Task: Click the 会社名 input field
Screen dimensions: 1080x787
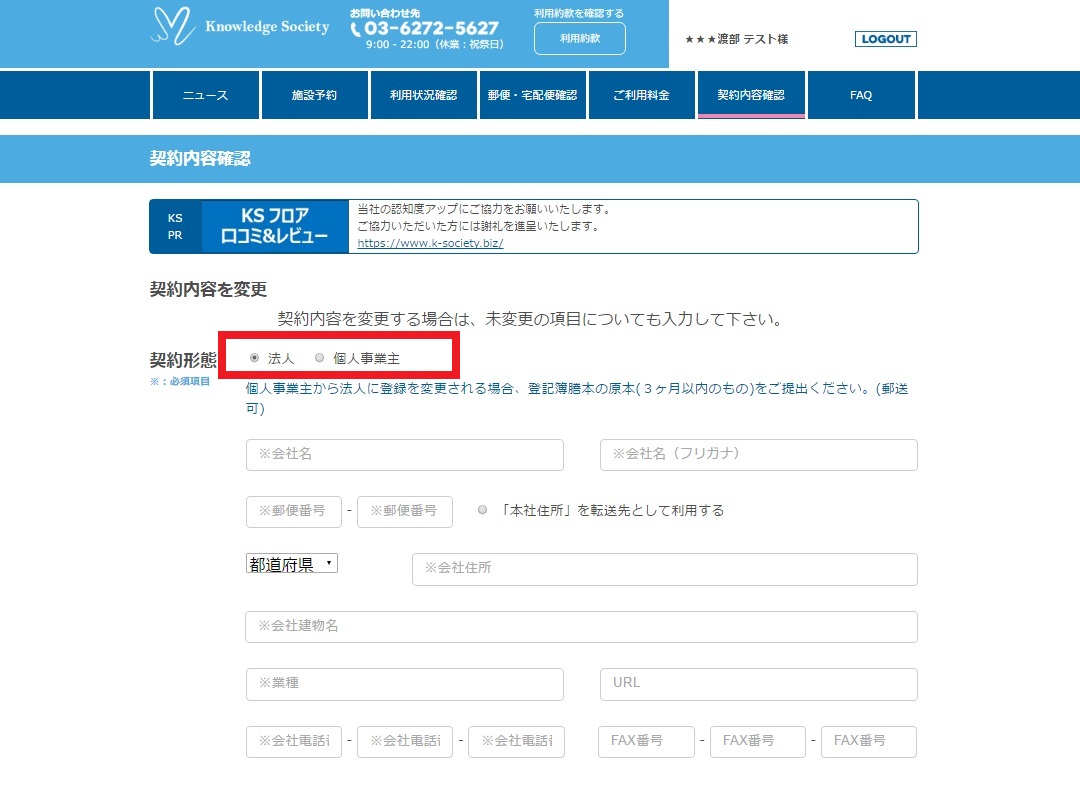Action: [405, 454]
